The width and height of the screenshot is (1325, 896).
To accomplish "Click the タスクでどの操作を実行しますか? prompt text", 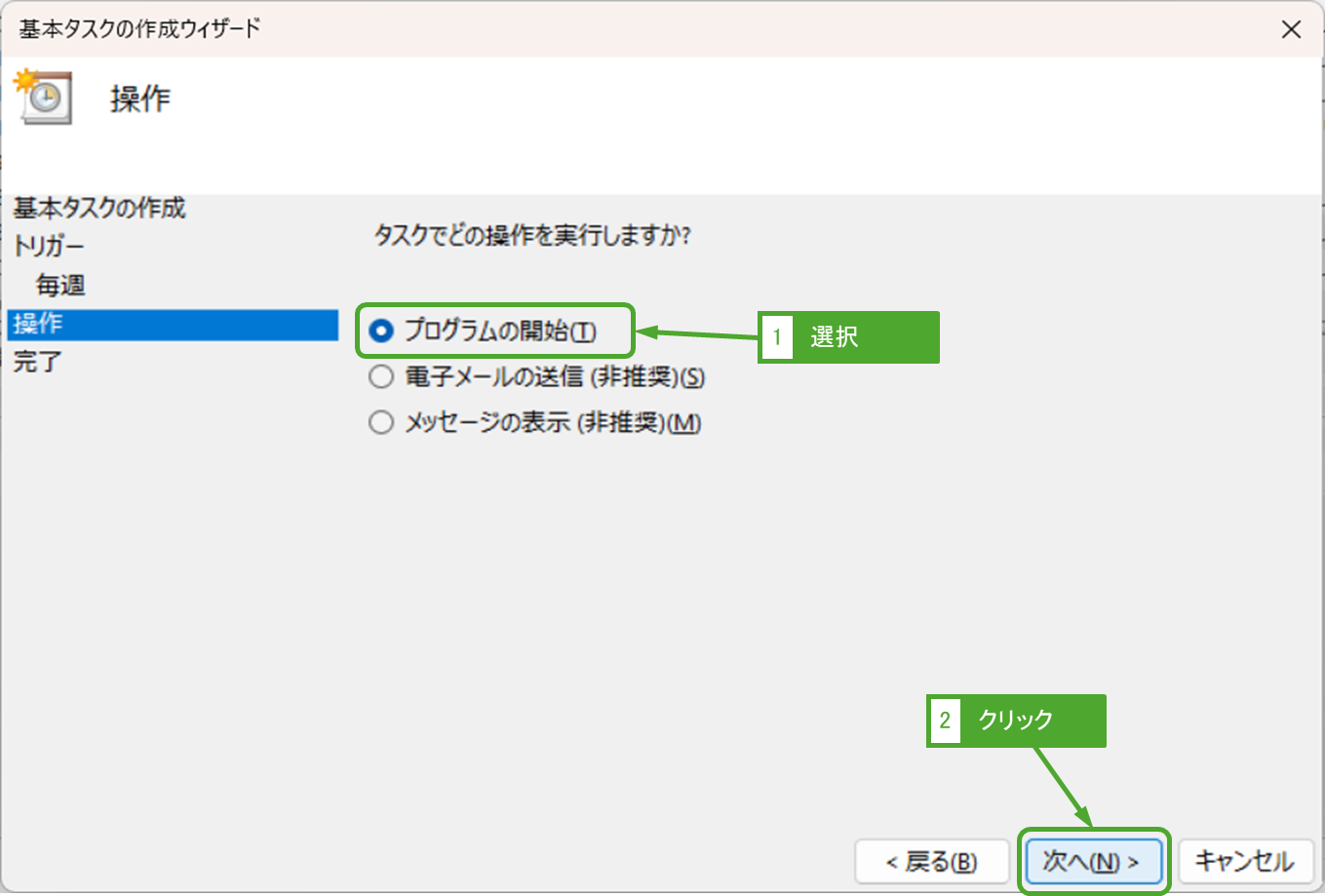I will pyautogui.click(x=532, y=236).
